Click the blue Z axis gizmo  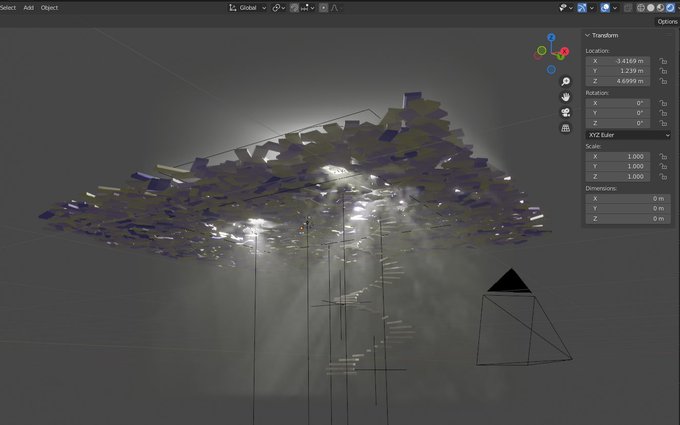pyautogui.click(x=551, y=38)
